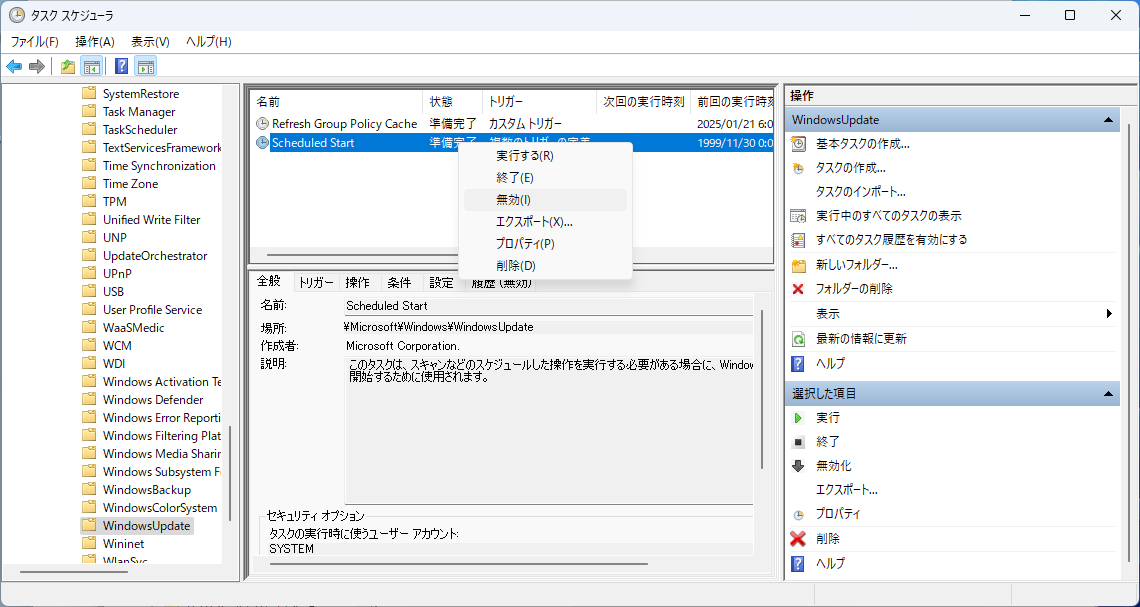Open the 操作(A) menu
Viewport: 1140px width, 607px height.
pos(95,42)
